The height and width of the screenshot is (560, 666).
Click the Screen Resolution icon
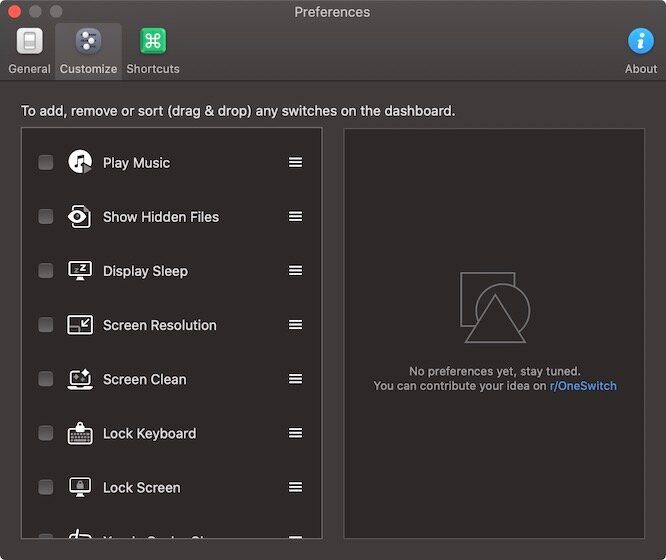80,325
